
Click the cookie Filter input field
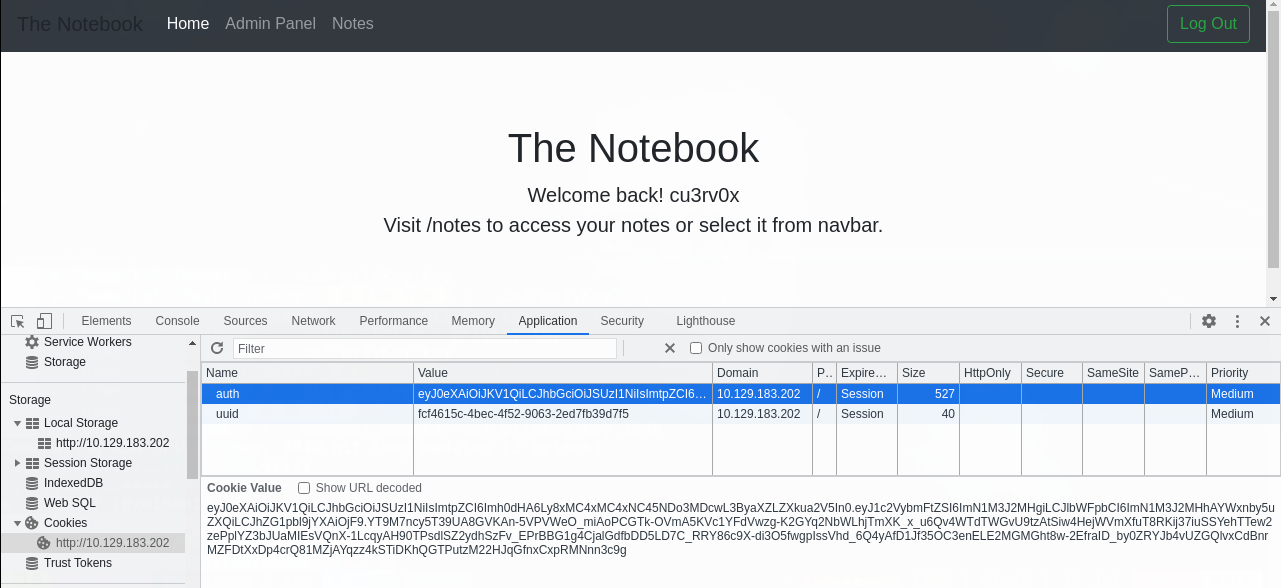[x=425, y=348]
